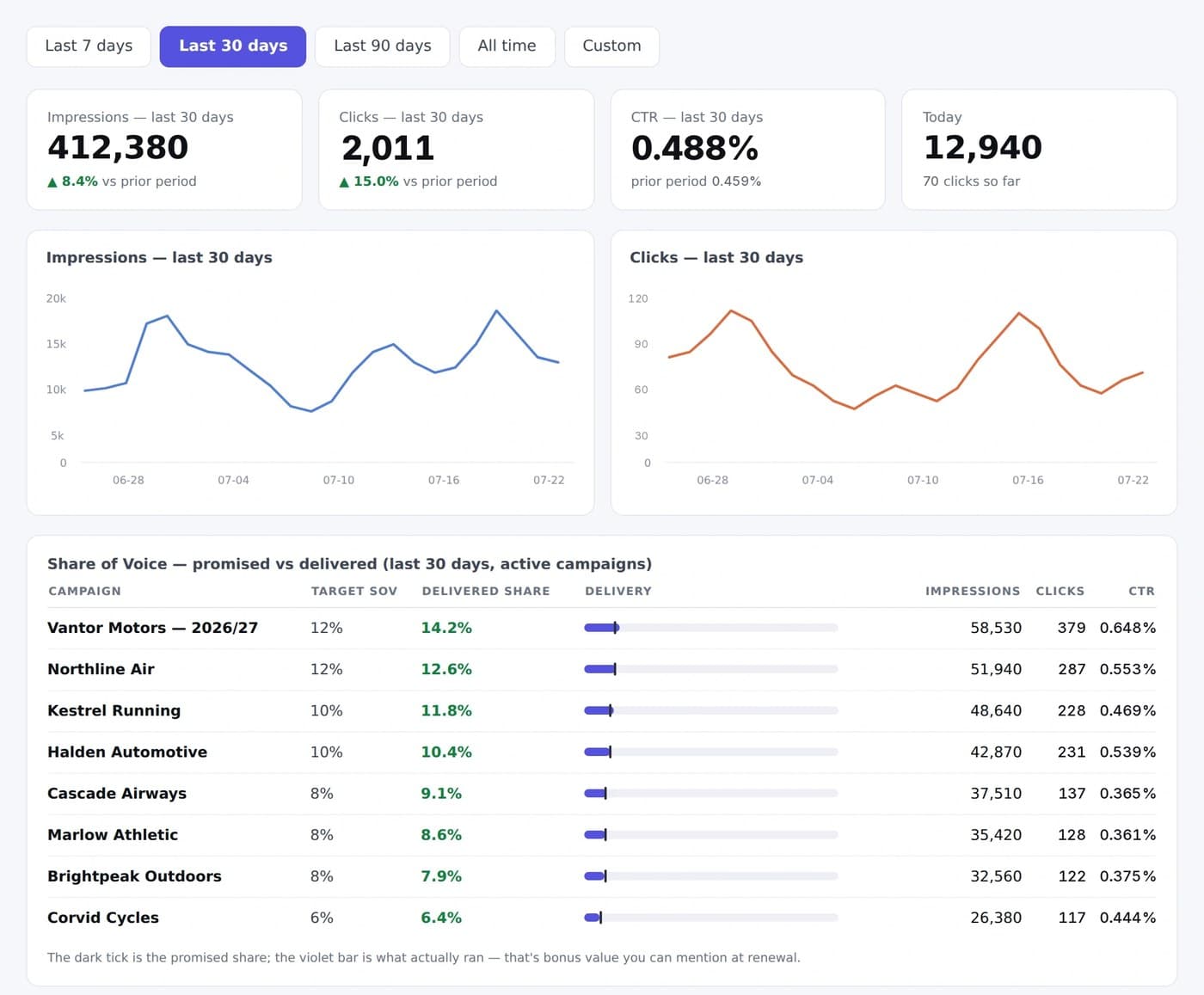Click the 10.4% delivered share value

(446, 752)
